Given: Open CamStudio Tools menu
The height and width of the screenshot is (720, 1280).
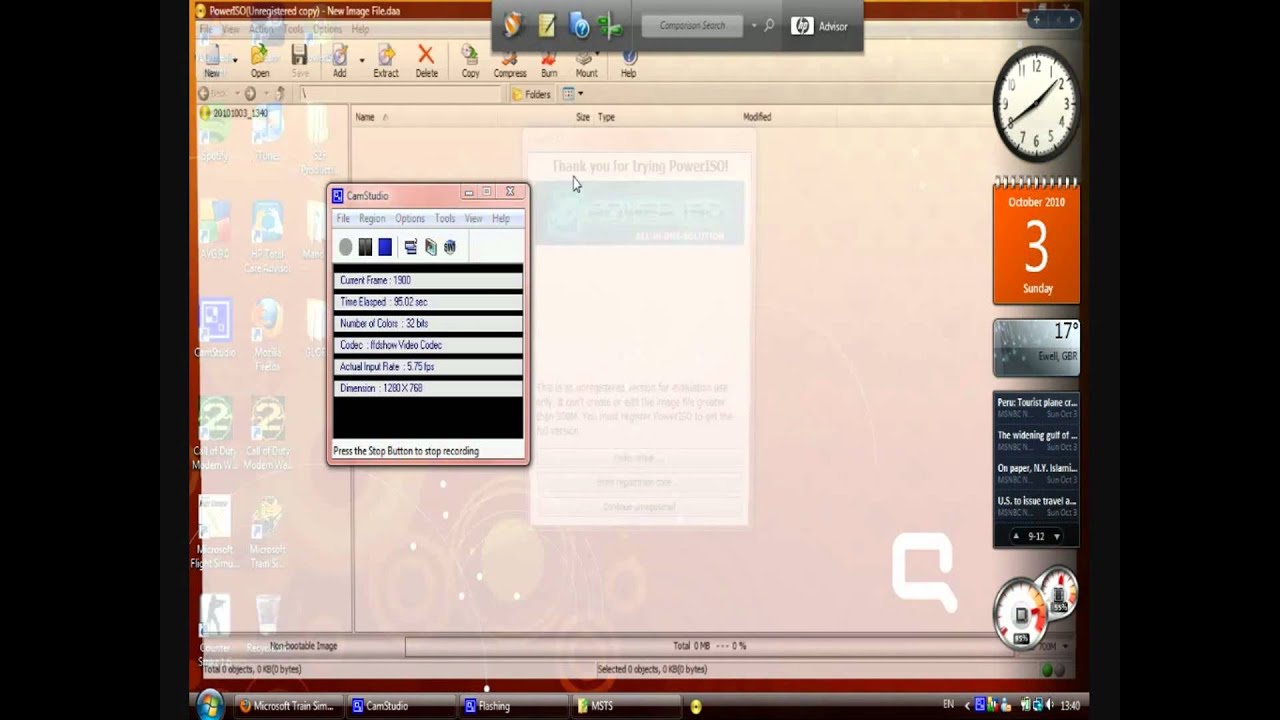Looking at the screenshot, I should tap(445, 219).
